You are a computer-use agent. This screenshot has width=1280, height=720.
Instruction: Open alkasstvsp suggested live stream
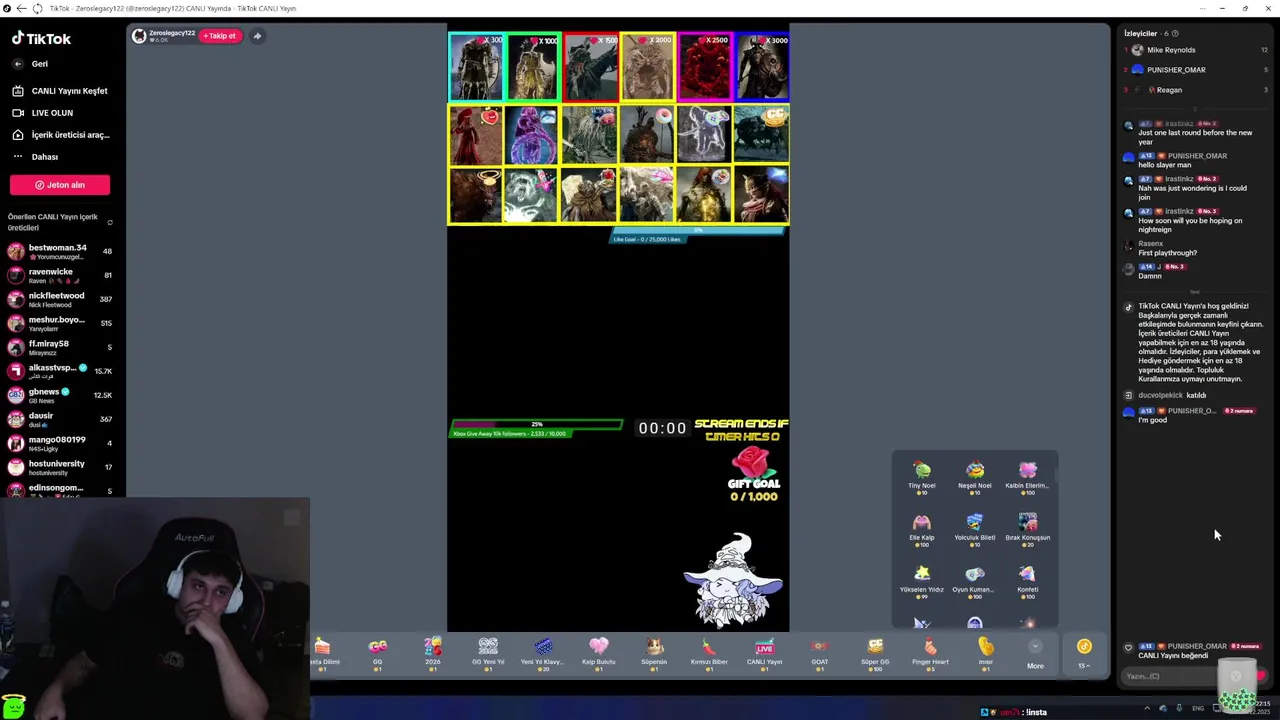click(60, 371)
